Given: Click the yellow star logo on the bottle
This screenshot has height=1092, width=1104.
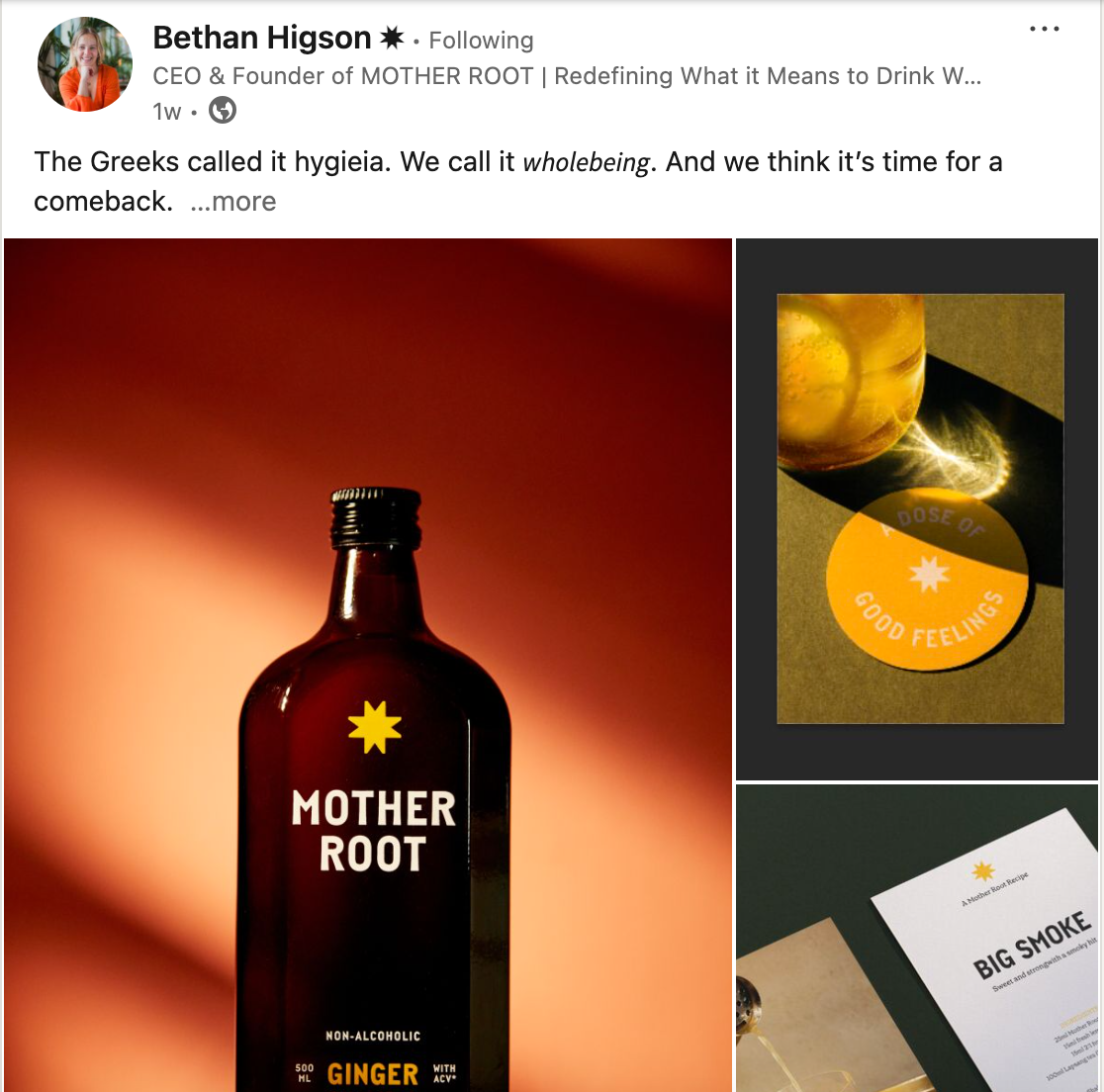Looking at the screenshot, I should (375, 727).
